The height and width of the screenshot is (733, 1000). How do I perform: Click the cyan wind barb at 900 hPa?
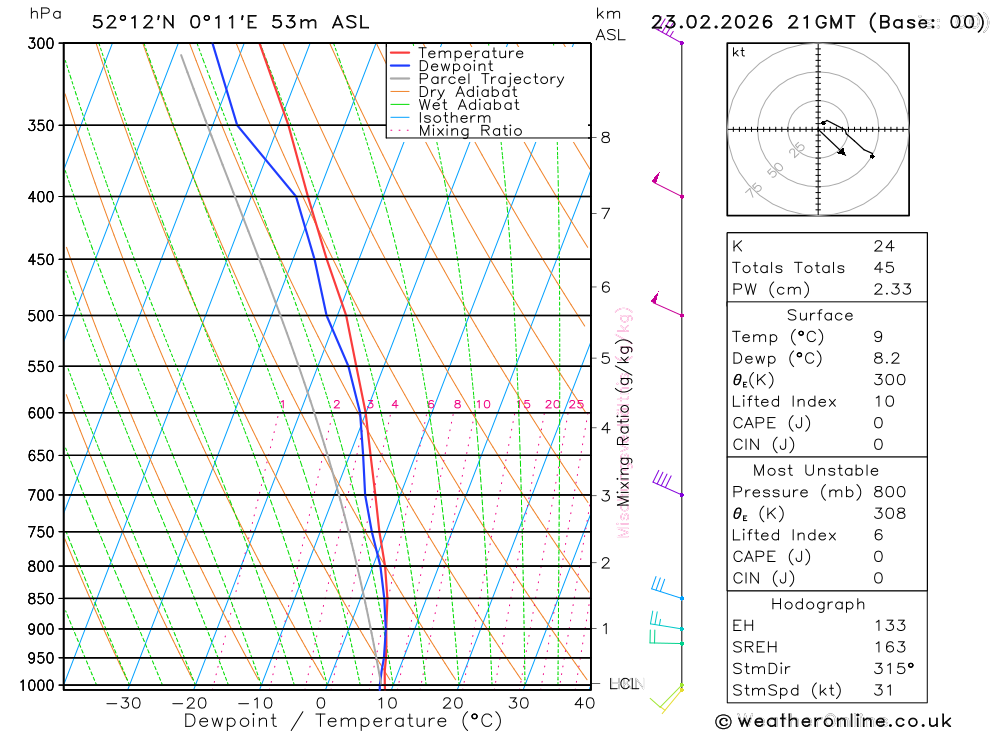(x=666, y=621)
